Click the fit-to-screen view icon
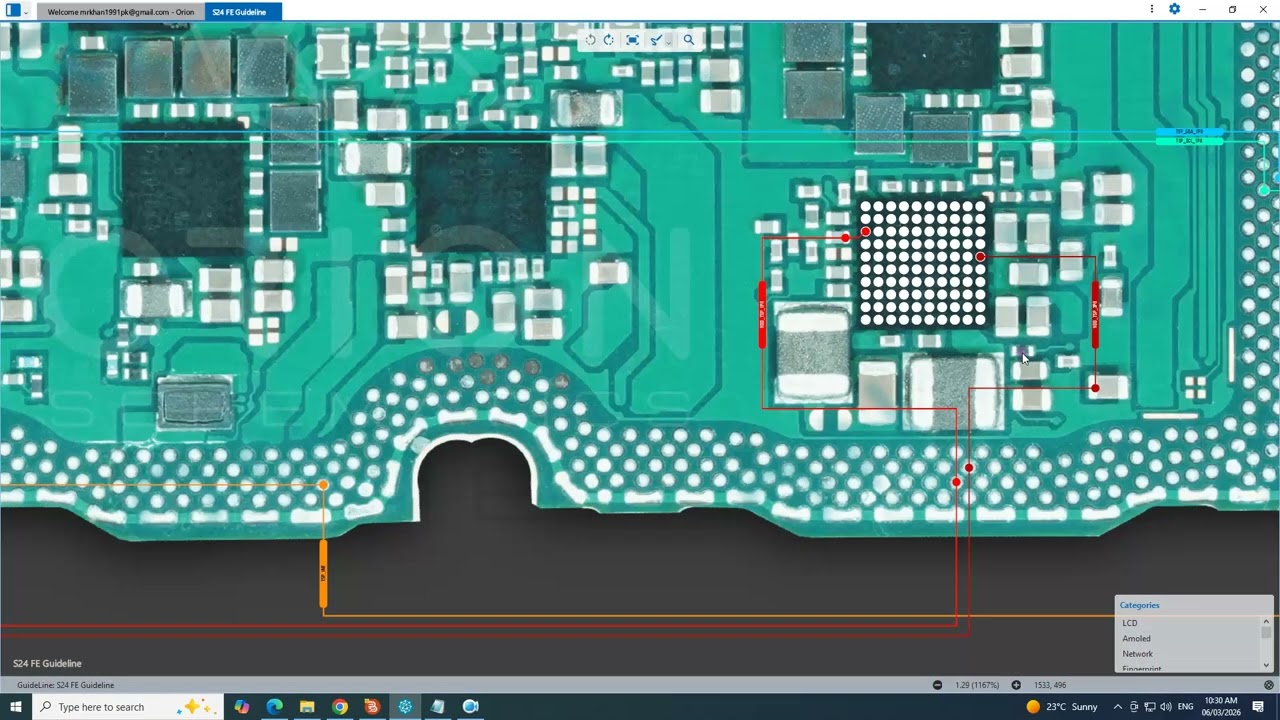Screen dimensions: 1280x720 click(x=632, y=40)
